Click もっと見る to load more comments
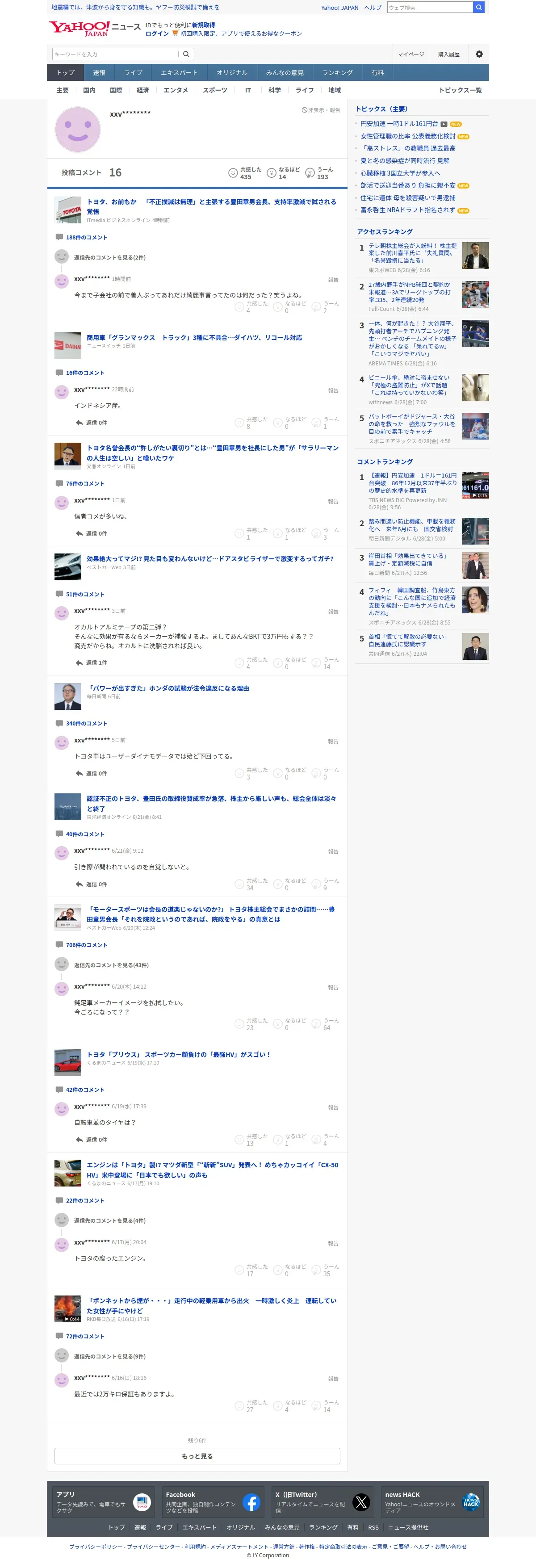The height and width of the screenshot is (1568, 536). coord(197,1456)
